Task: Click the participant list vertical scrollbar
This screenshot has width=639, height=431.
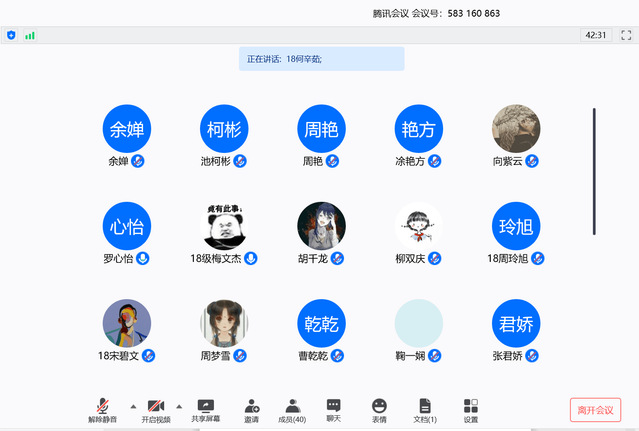Action: point(594,170)
